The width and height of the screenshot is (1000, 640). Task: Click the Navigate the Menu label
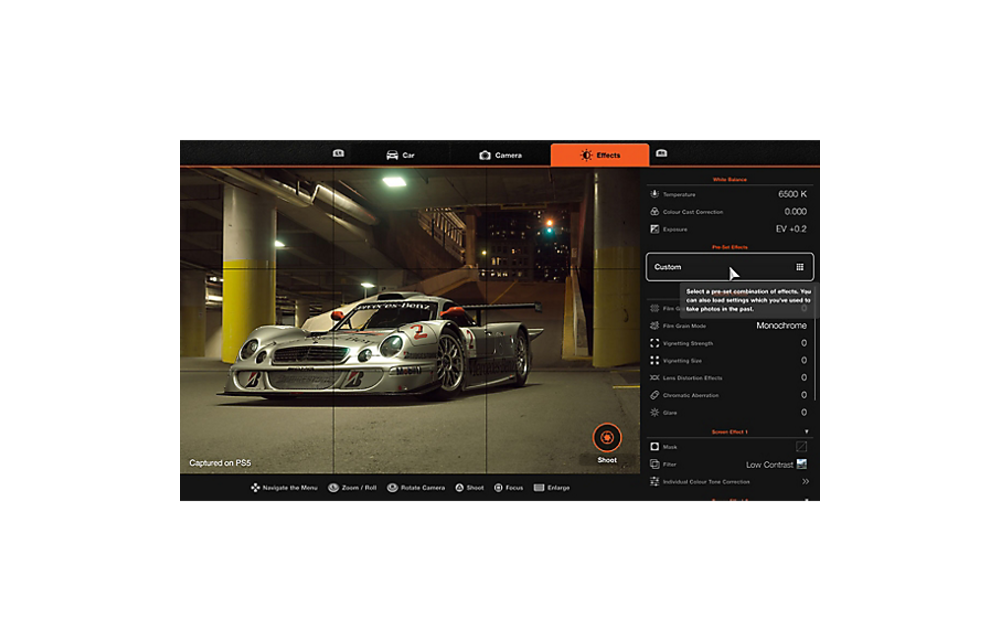pyautogui.click(x=290, y=488)
